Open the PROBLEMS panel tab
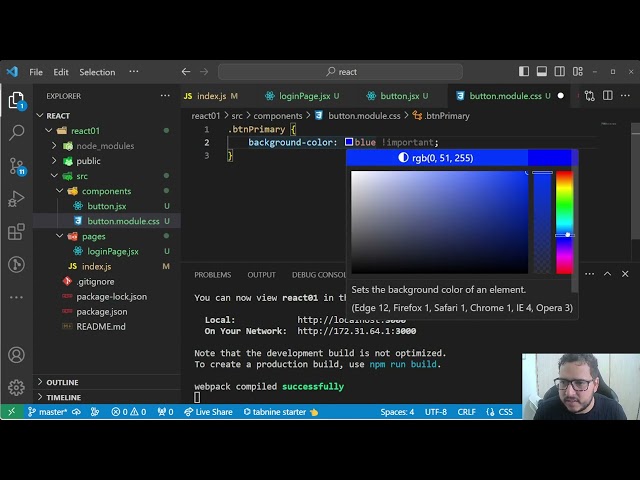The width and height of the screenshot is (640, 480). click(x=213, y=275)
